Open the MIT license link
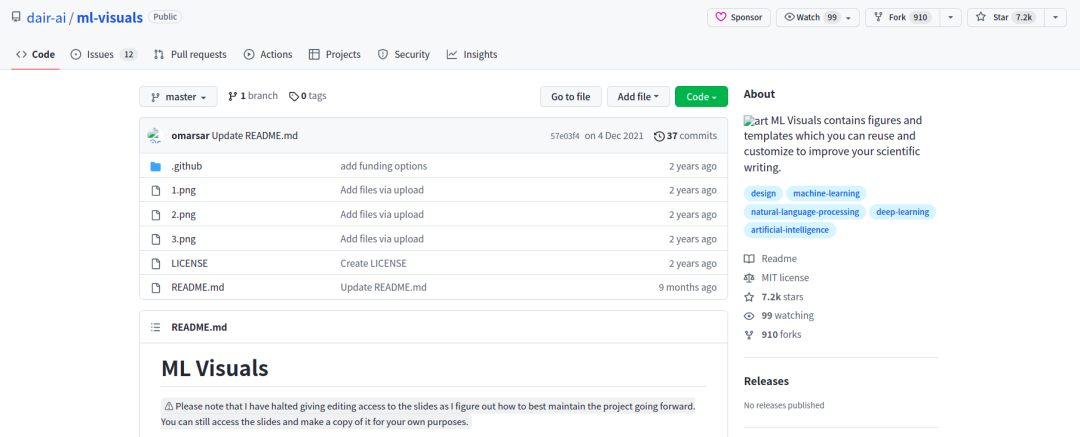 click(777, 278)
